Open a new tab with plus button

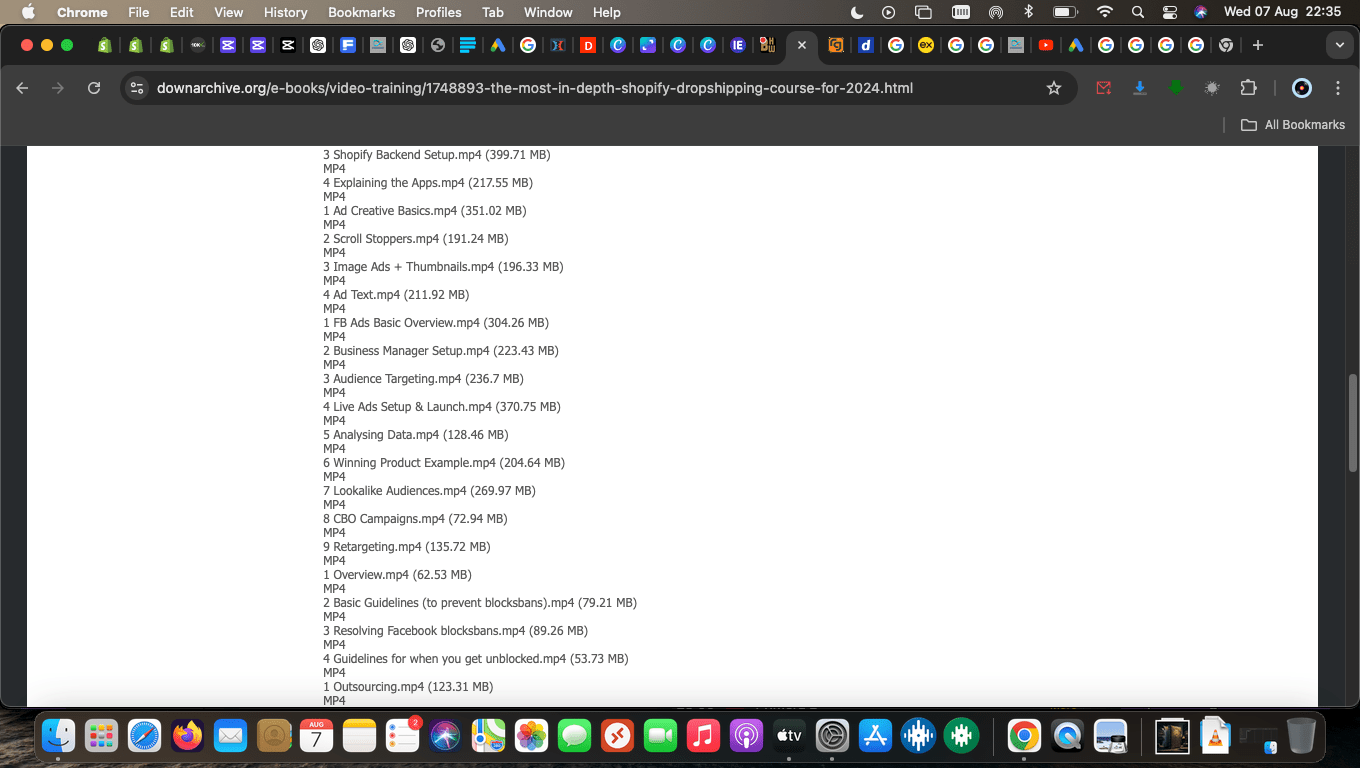[1258, 45]
